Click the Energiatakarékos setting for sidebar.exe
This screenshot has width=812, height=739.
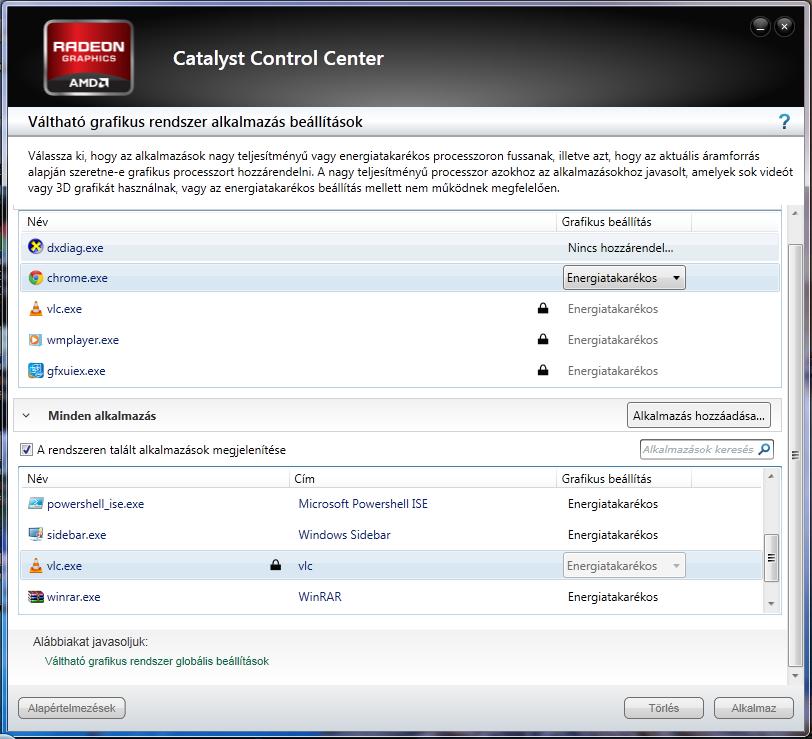tap(613, 535)
